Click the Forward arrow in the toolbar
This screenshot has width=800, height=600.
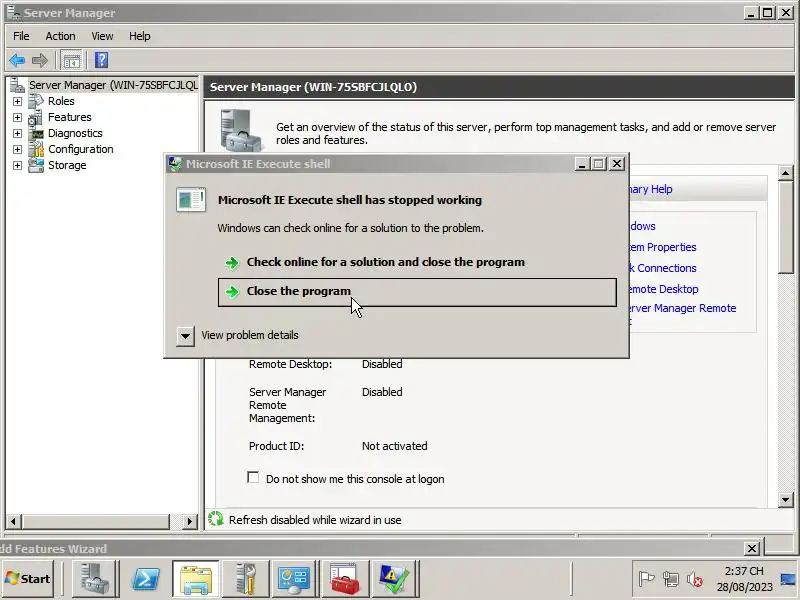click(40, 61)
